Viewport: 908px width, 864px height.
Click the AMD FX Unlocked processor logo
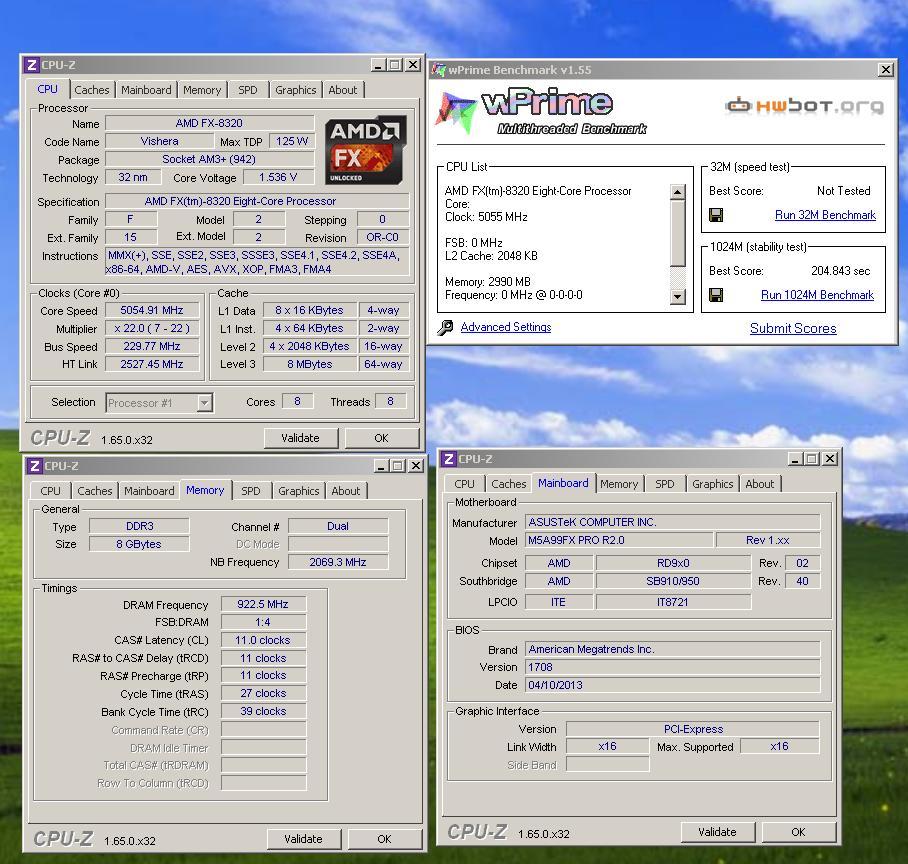coord(365,150)
